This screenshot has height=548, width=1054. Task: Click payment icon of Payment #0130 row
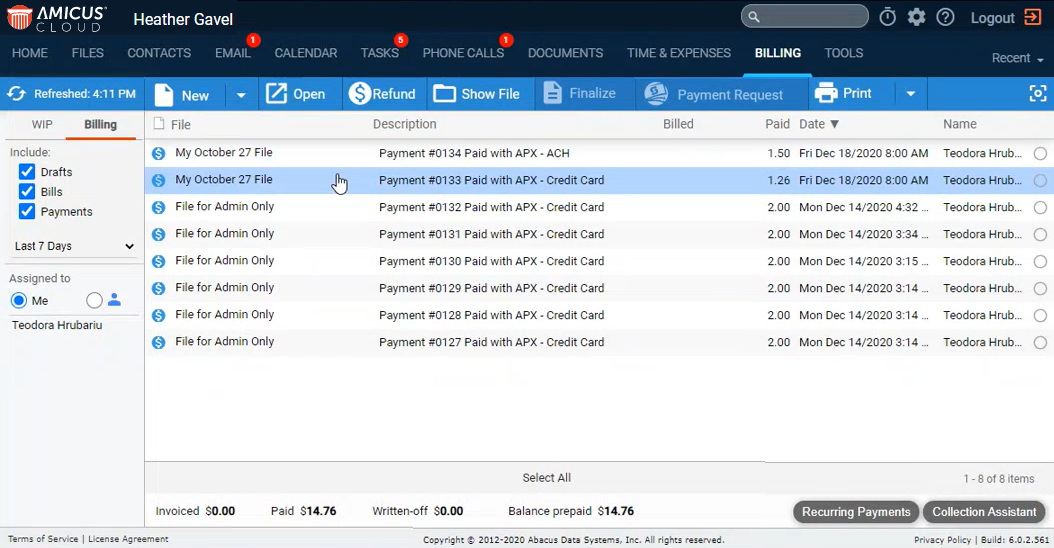159,261
